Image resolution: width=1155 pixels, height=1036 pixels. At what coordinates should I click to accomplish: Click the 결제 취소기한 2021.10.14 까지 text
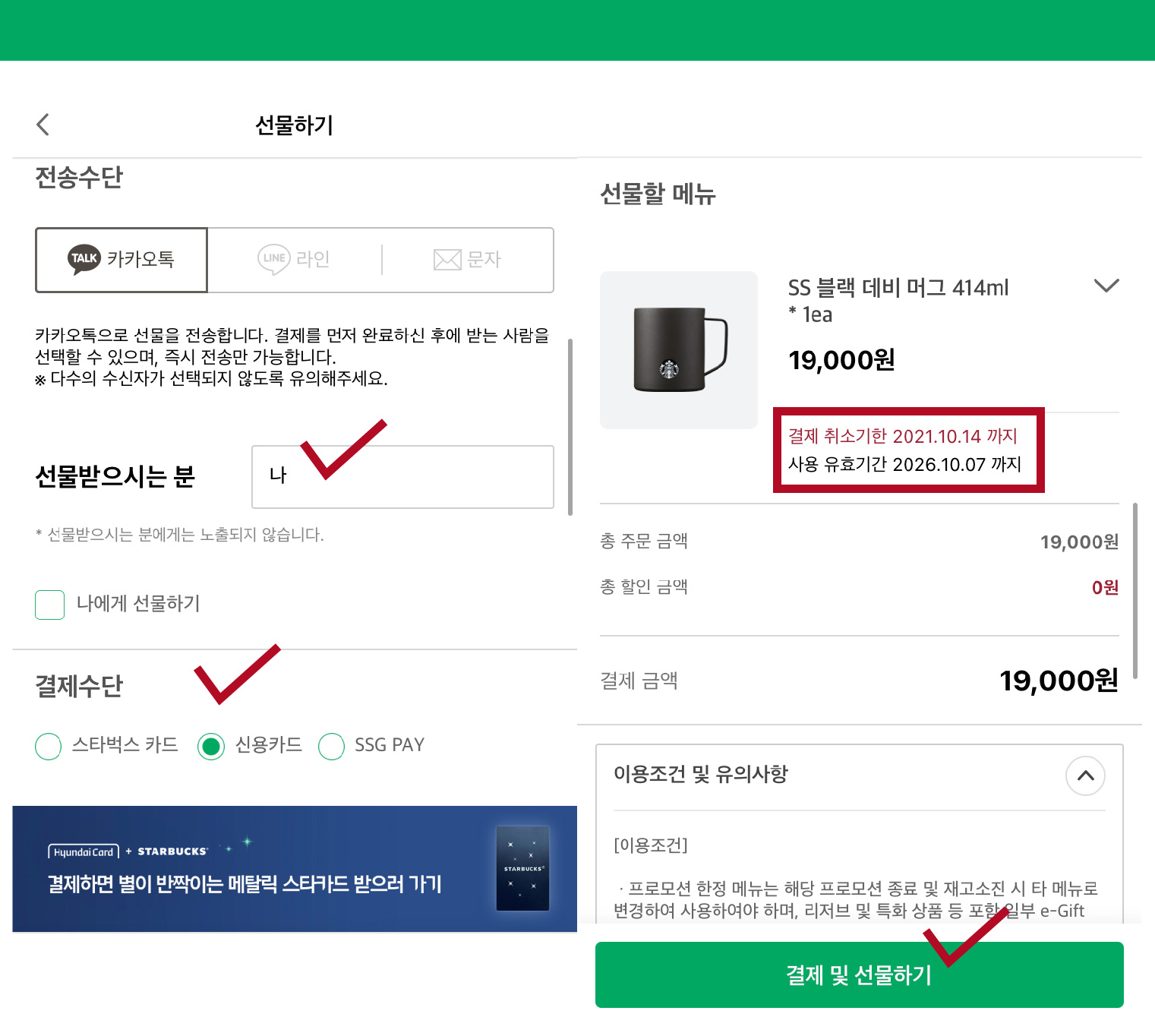902,436
